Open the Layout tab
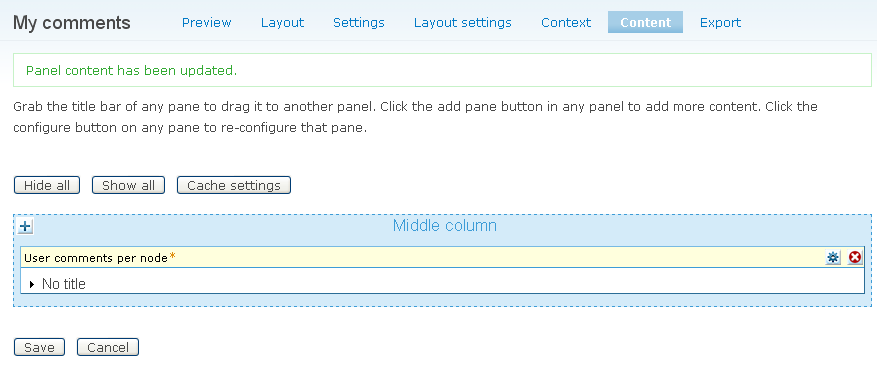Screen dimensions: 877x365 (282, 22)
